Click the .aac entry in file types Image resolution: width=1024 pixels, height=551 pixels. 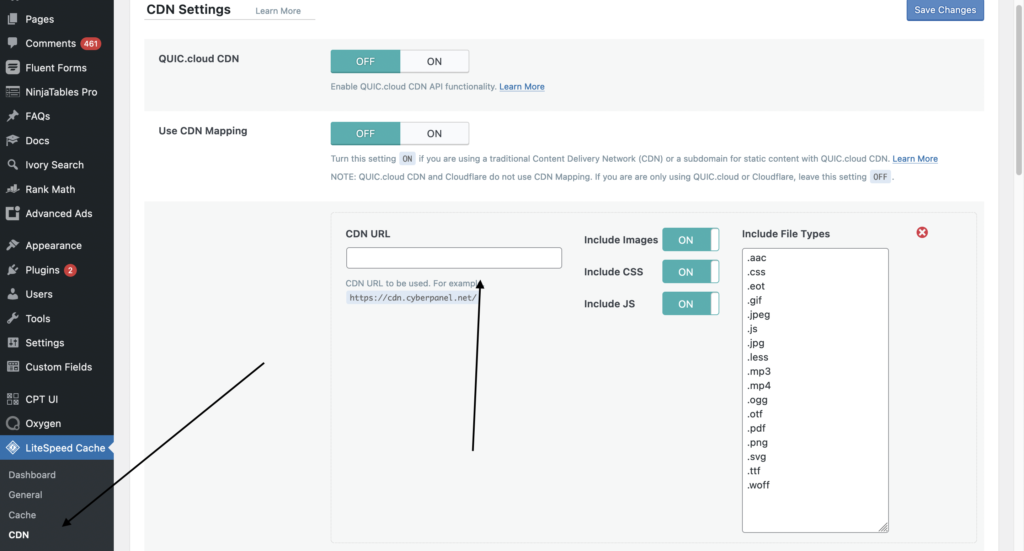coord(756,258)
